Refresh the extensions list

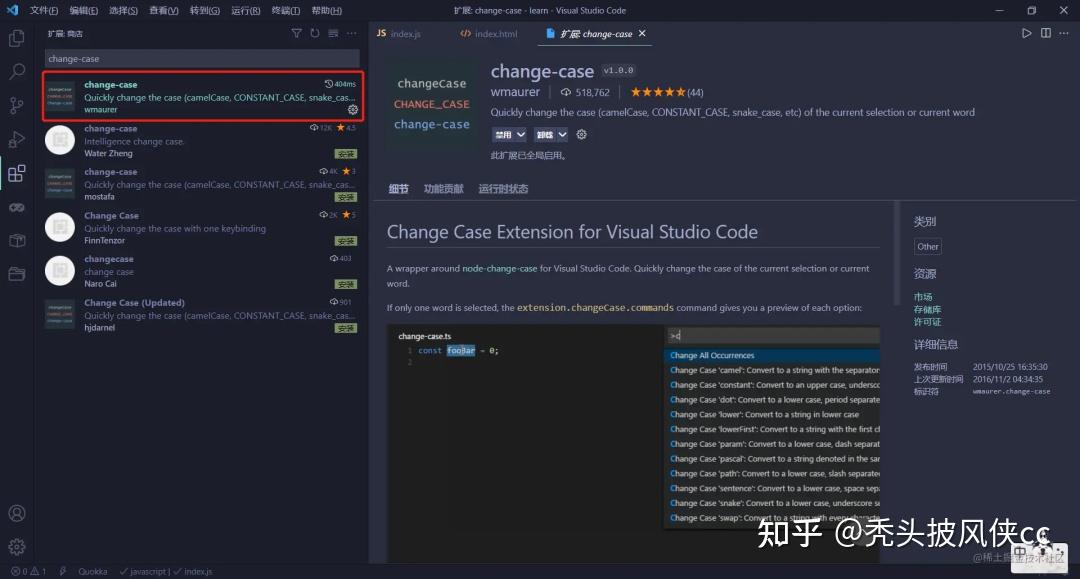tap(315, 33)
